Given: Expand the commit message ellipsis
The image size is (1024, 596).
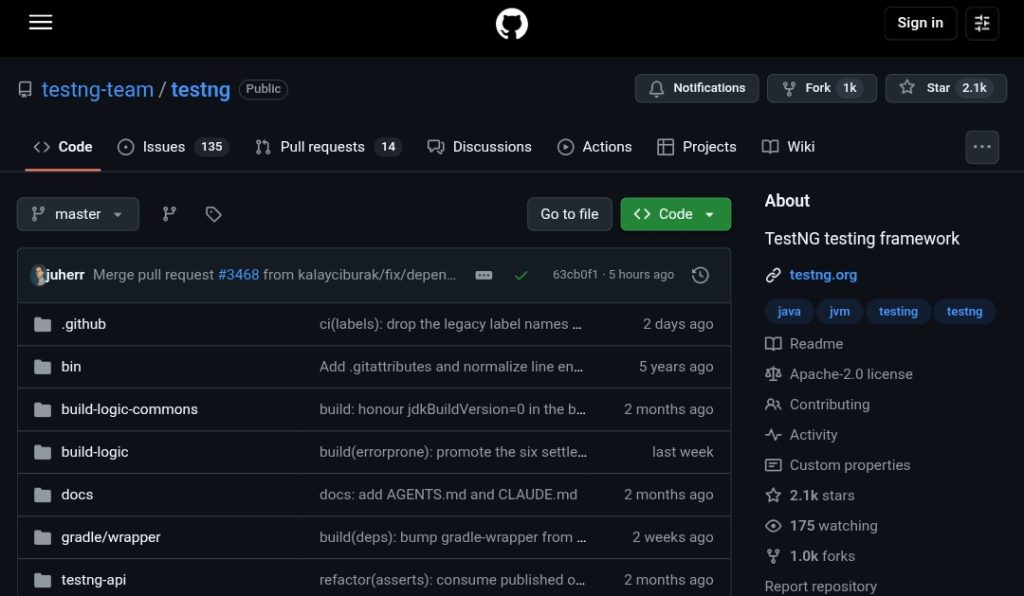Looking at the screenshot, I should click(x=484, y=275).
